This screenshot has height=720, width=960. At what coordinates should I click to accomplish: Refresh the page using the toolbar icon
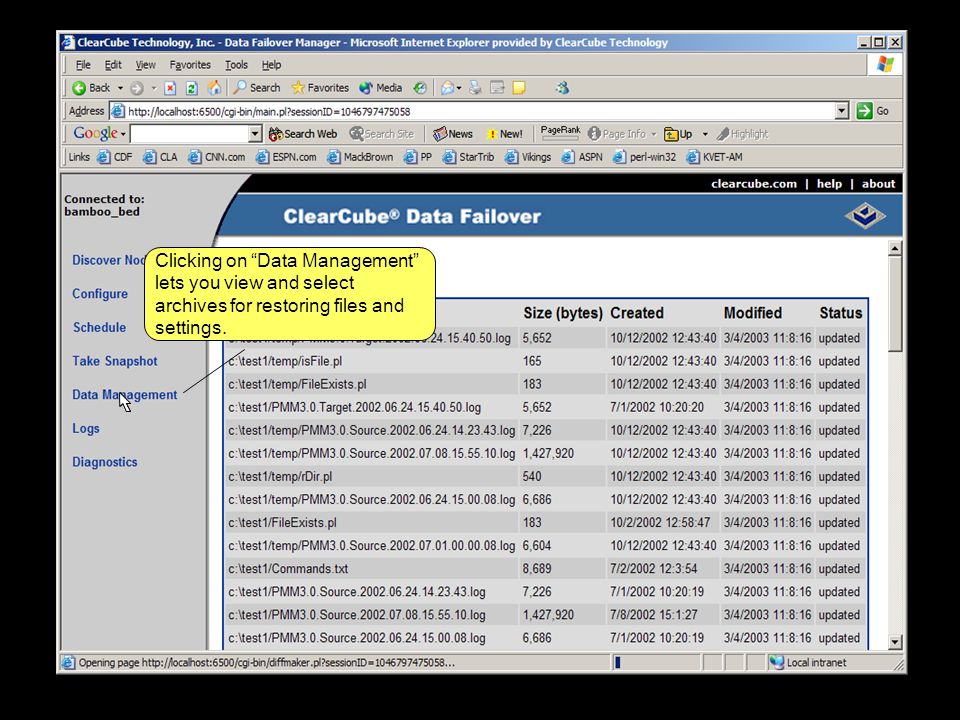click(192, 88)
